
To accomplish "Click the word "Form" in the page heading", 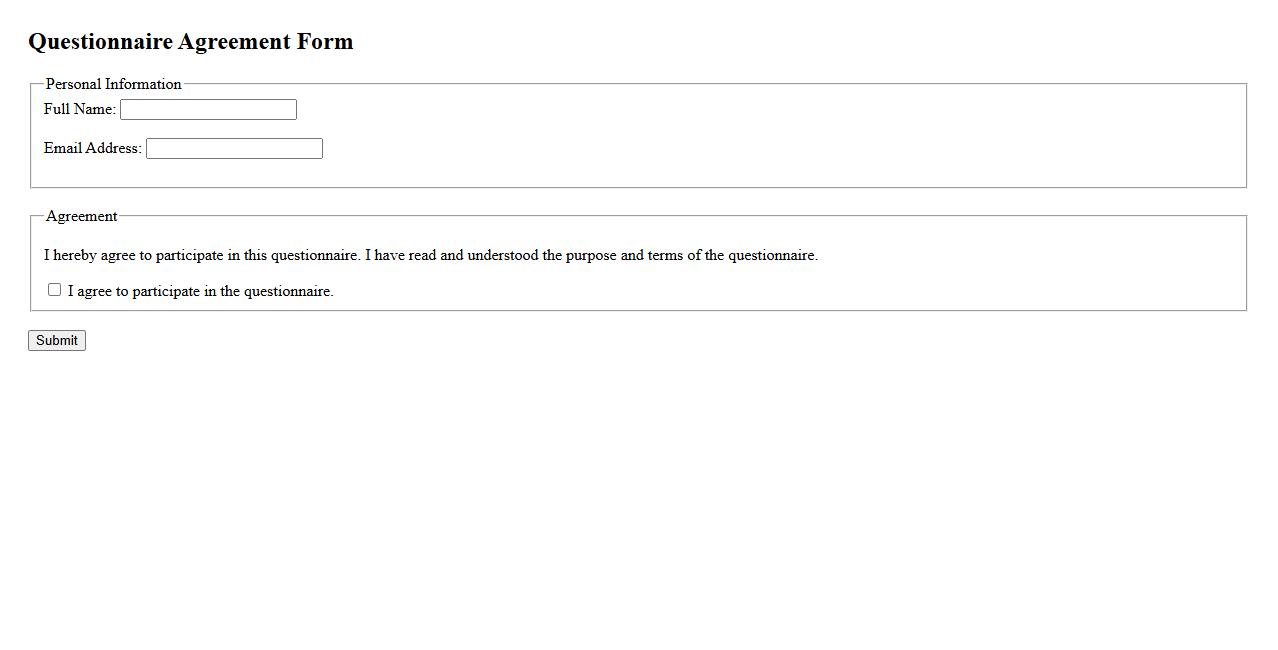I will point(325,42).
